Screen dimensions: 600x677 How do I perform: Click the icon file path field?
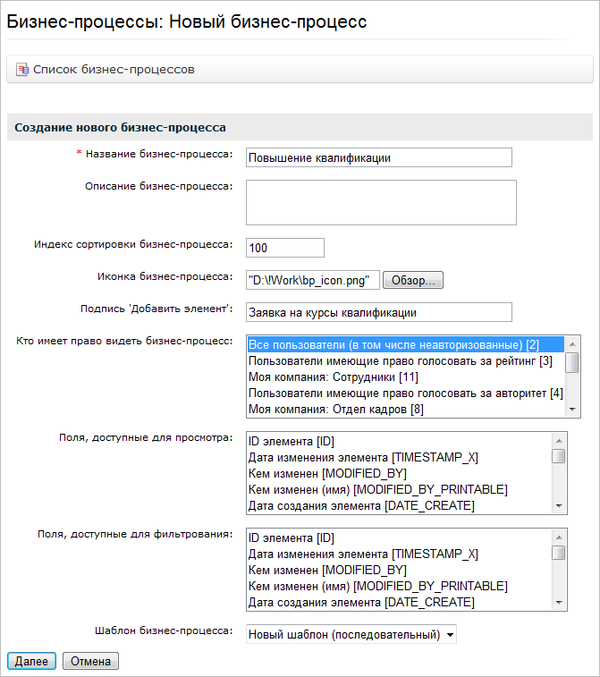[312, 280]
